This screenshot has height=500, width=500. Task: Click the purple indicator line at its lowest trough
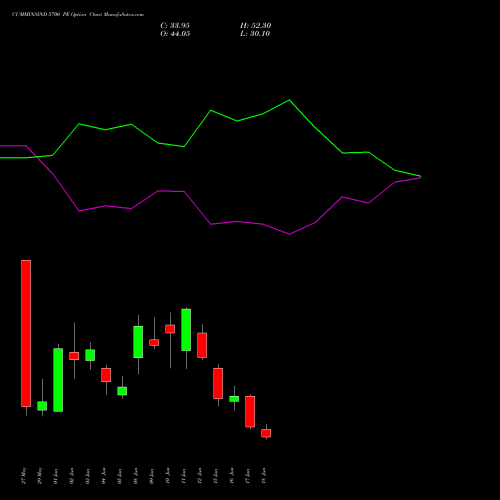pyautogui.click(x=289, y=234)
